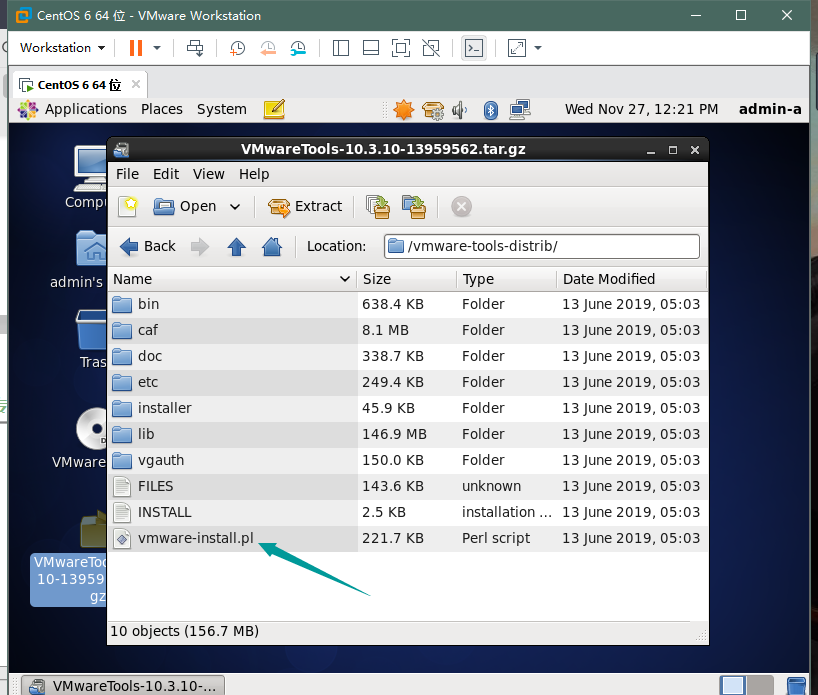Select the bin folder row
The image size is (818, 695).
407,304
